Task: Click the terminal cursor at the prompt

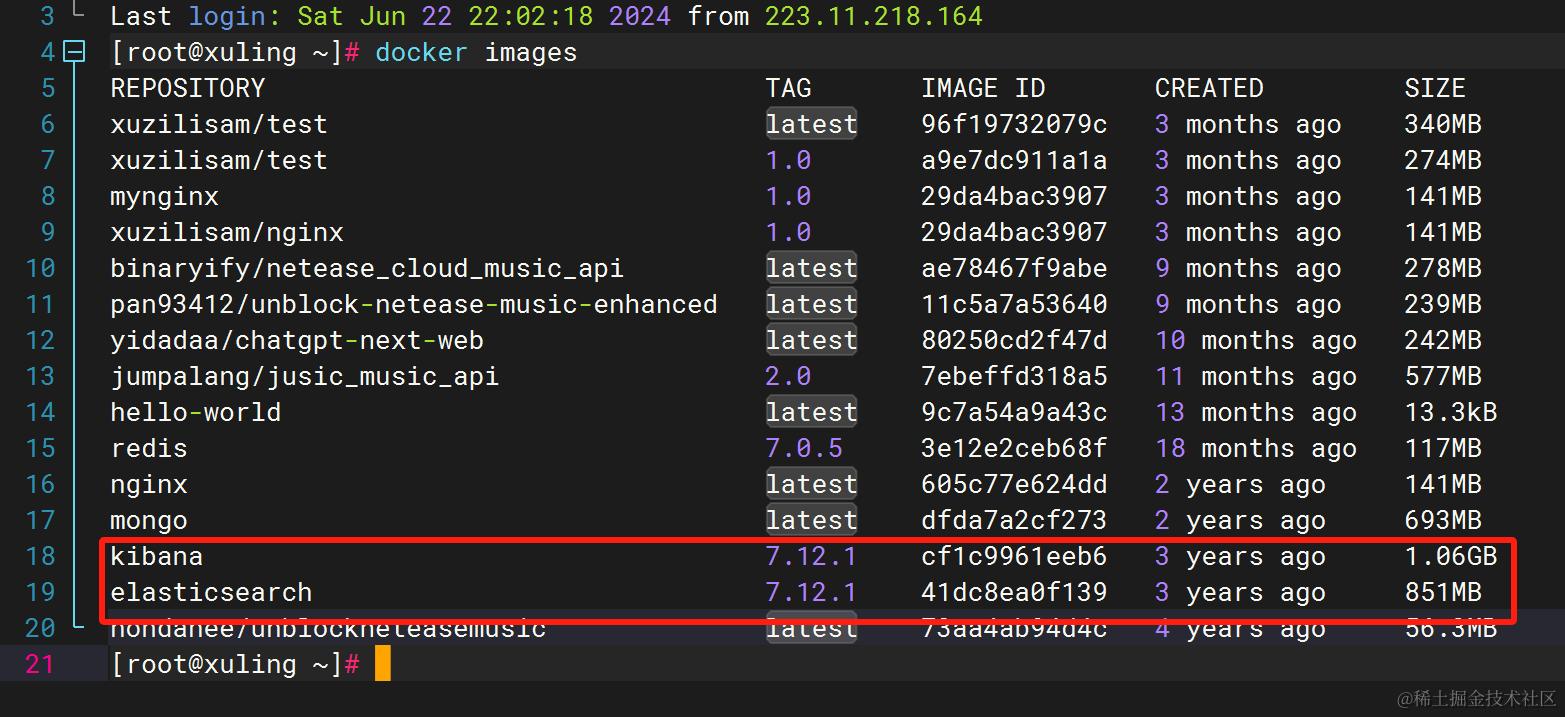Action: click(x=383, y=664)
